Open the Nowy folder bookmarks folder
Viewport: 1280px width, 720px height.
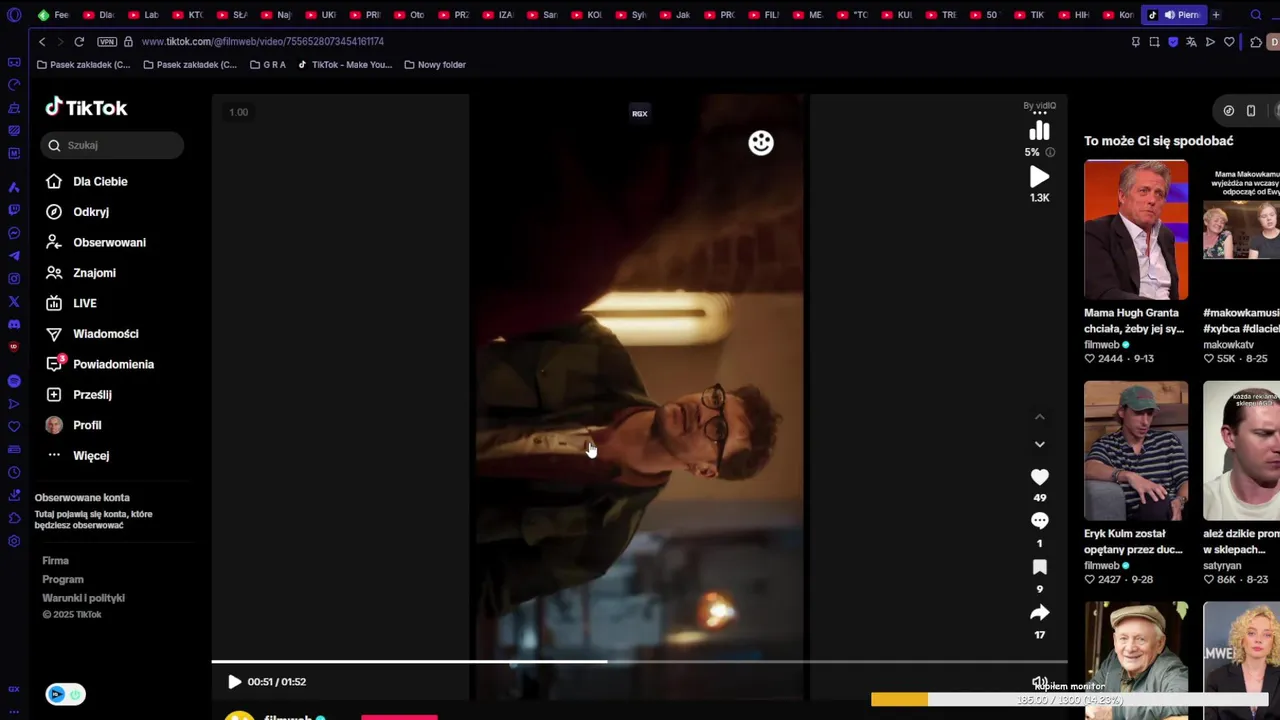point(435,65)
